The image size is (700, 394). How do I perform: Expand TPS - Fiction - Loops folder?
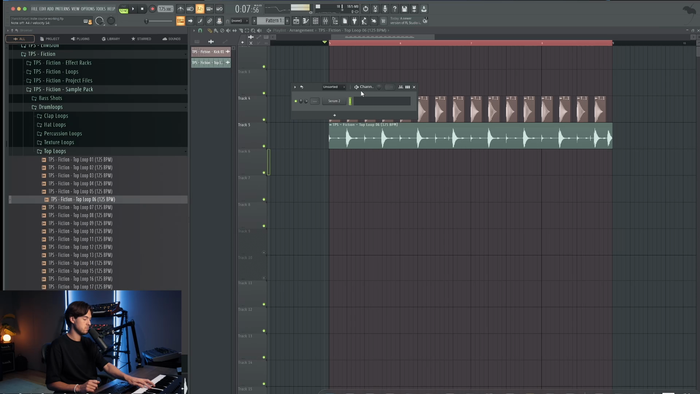click(56, 72)
